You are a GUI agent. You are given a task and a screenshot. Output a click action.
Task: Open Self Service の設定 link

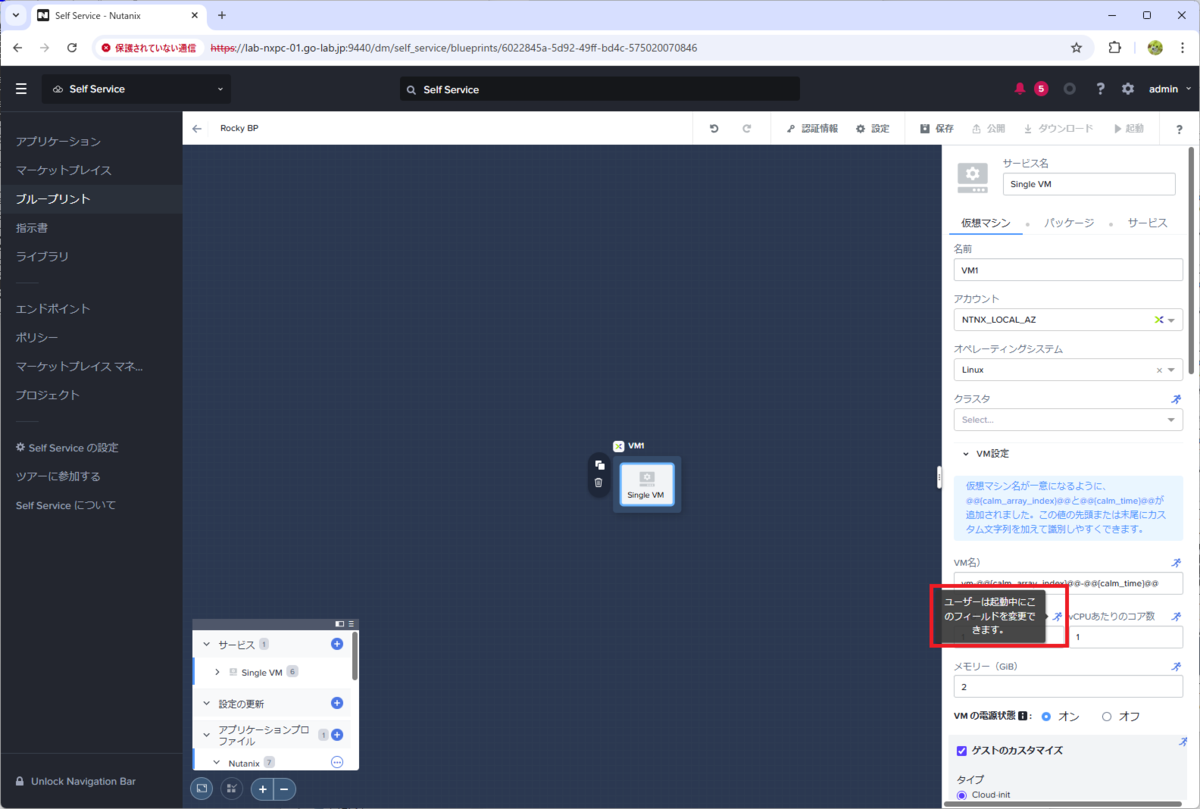(x=67, y=448)
